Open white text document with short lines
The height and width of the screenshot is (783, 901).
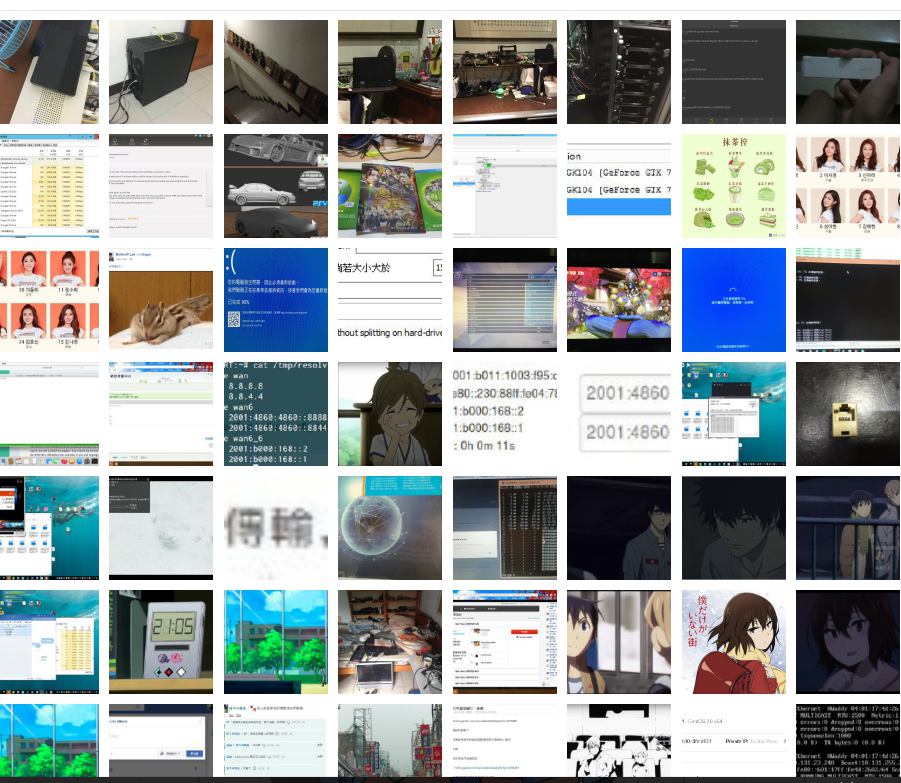505,740
